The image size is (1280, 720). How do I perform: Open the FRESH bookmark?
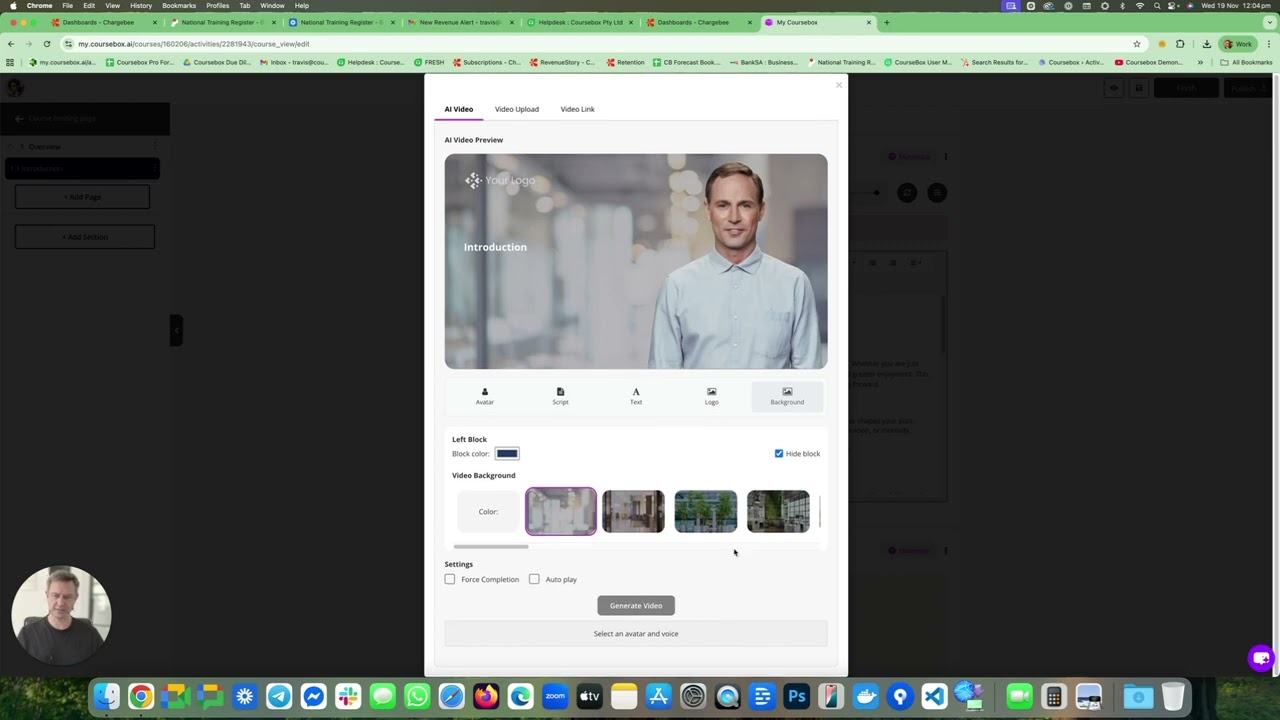coord(429,62)
